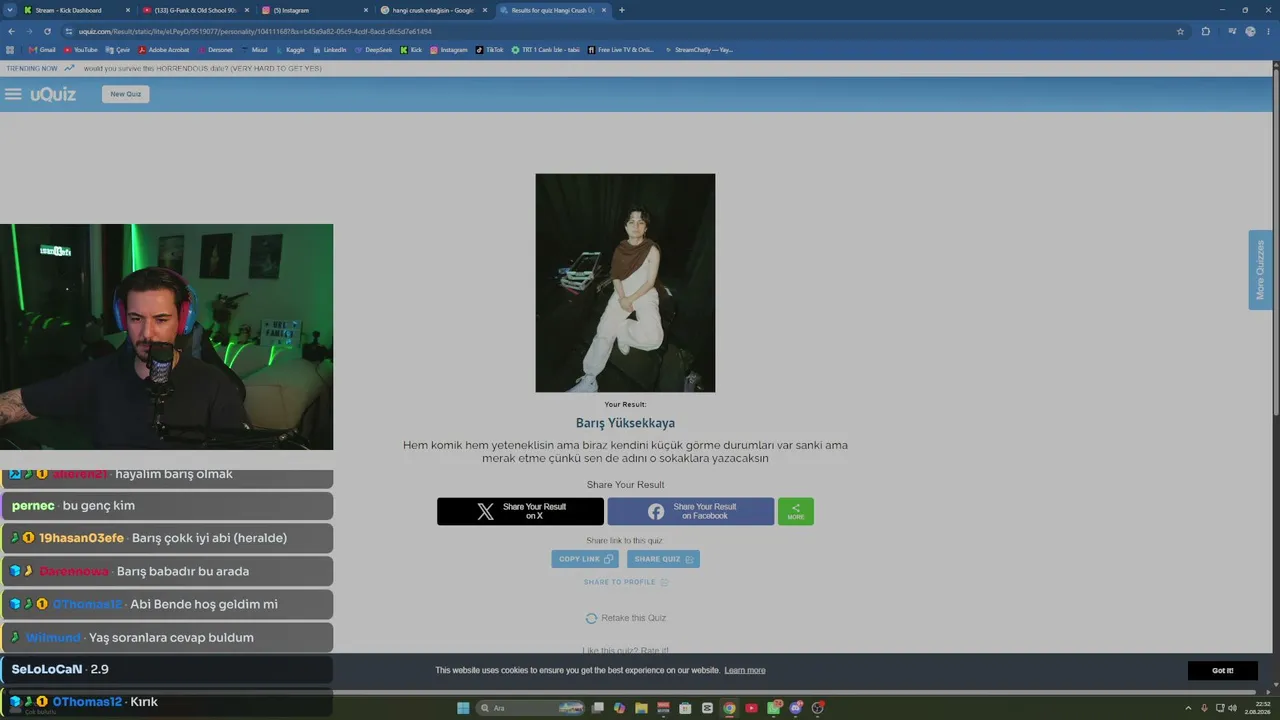Open the More Quizzes side tab
Screen dimensions: 1280x720
1260,270
